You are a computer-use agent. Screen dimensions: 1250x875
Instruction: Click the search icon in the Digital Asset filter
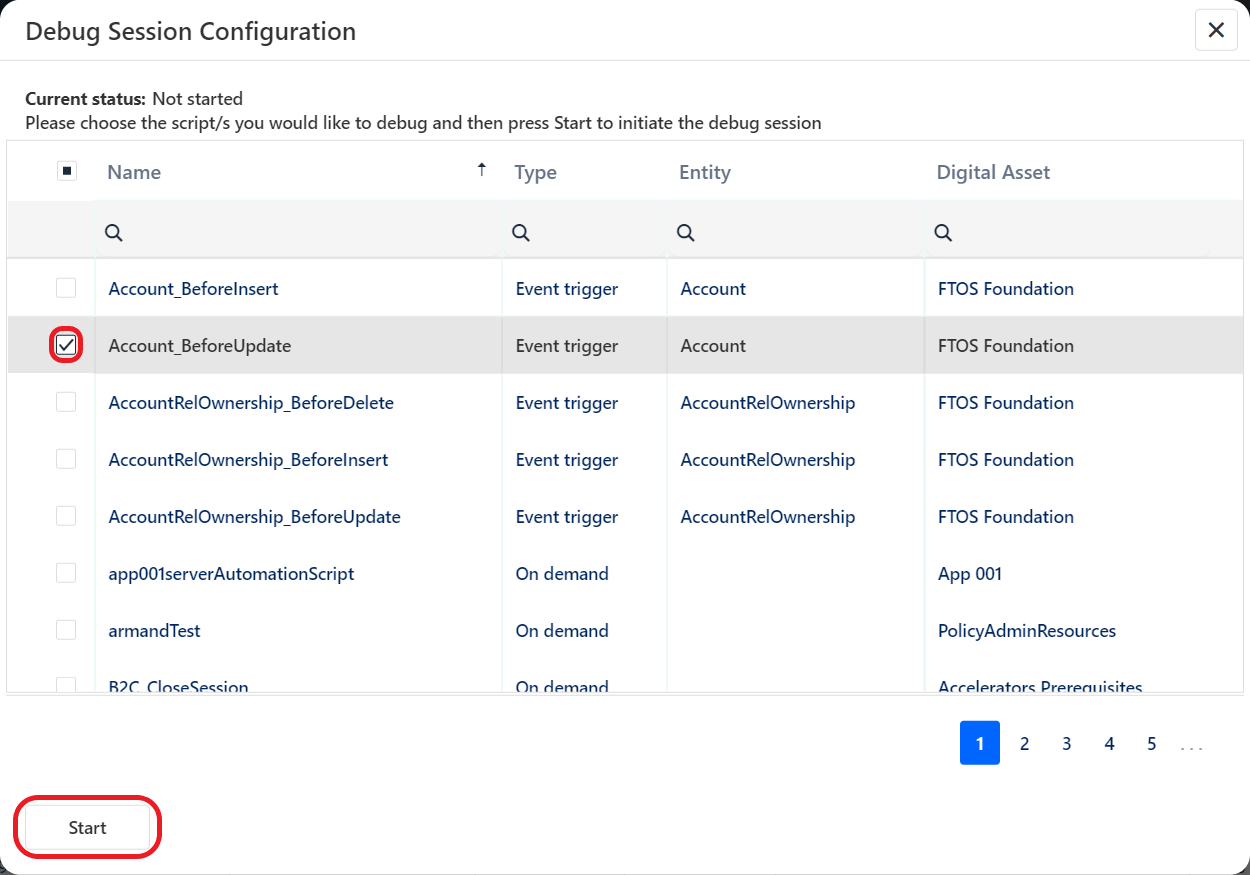943,232
